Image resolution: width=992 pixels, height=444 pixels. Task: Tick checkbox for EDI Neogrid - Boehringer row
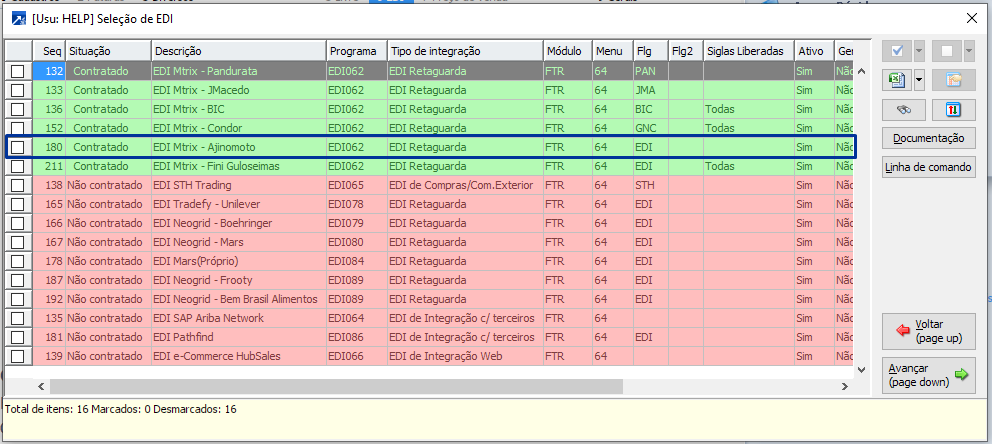(18, 223)
